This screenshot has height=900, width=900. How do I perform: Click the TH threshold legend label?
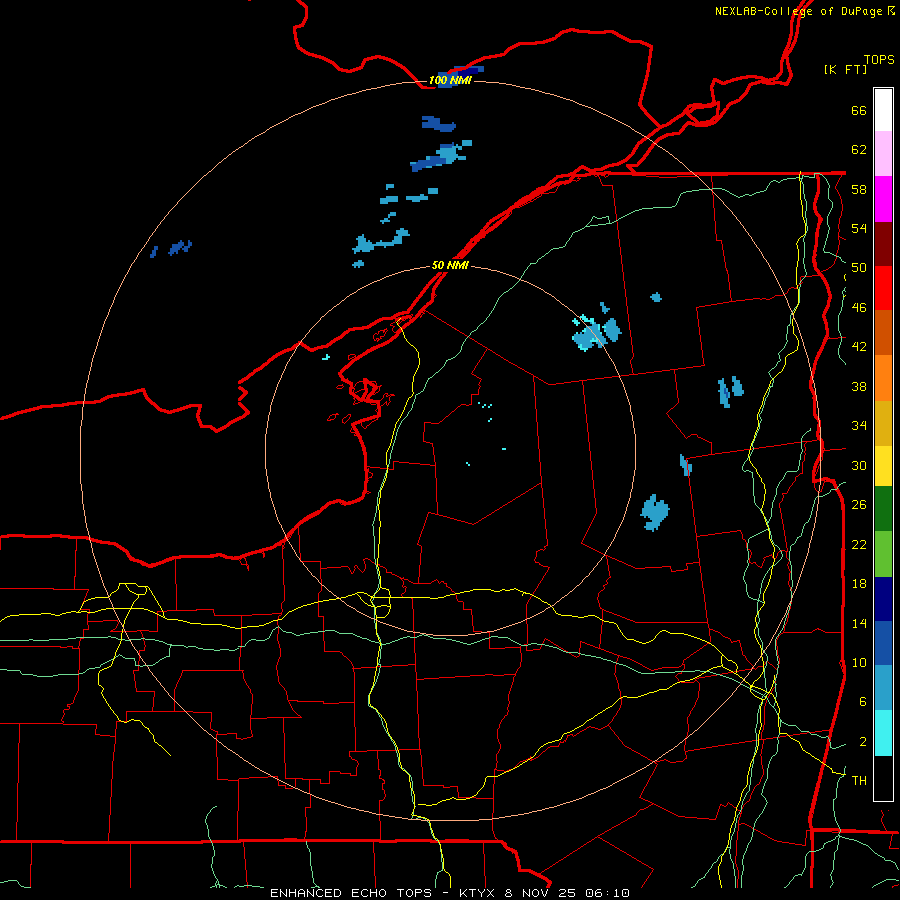(859, 781)
